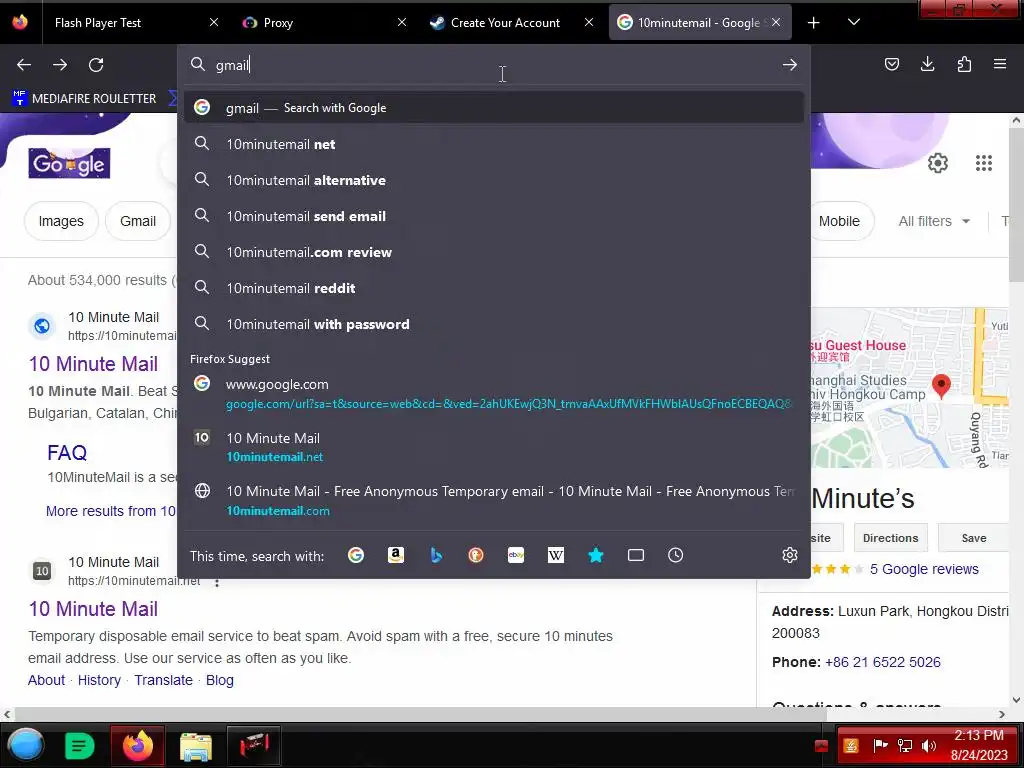Viewport: 1024px width, 768px height.
Task: Click the blue start orb
Action: pos(25,745)
